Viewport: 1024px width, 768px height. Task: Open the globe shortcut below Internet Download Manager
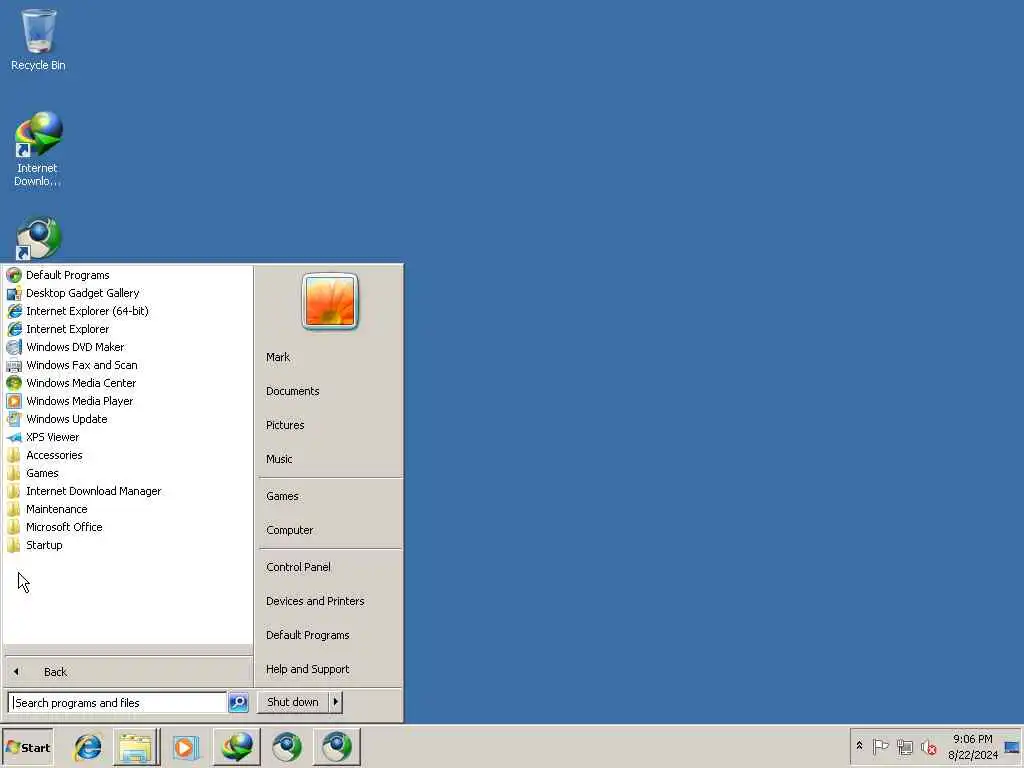coord(38,238)
